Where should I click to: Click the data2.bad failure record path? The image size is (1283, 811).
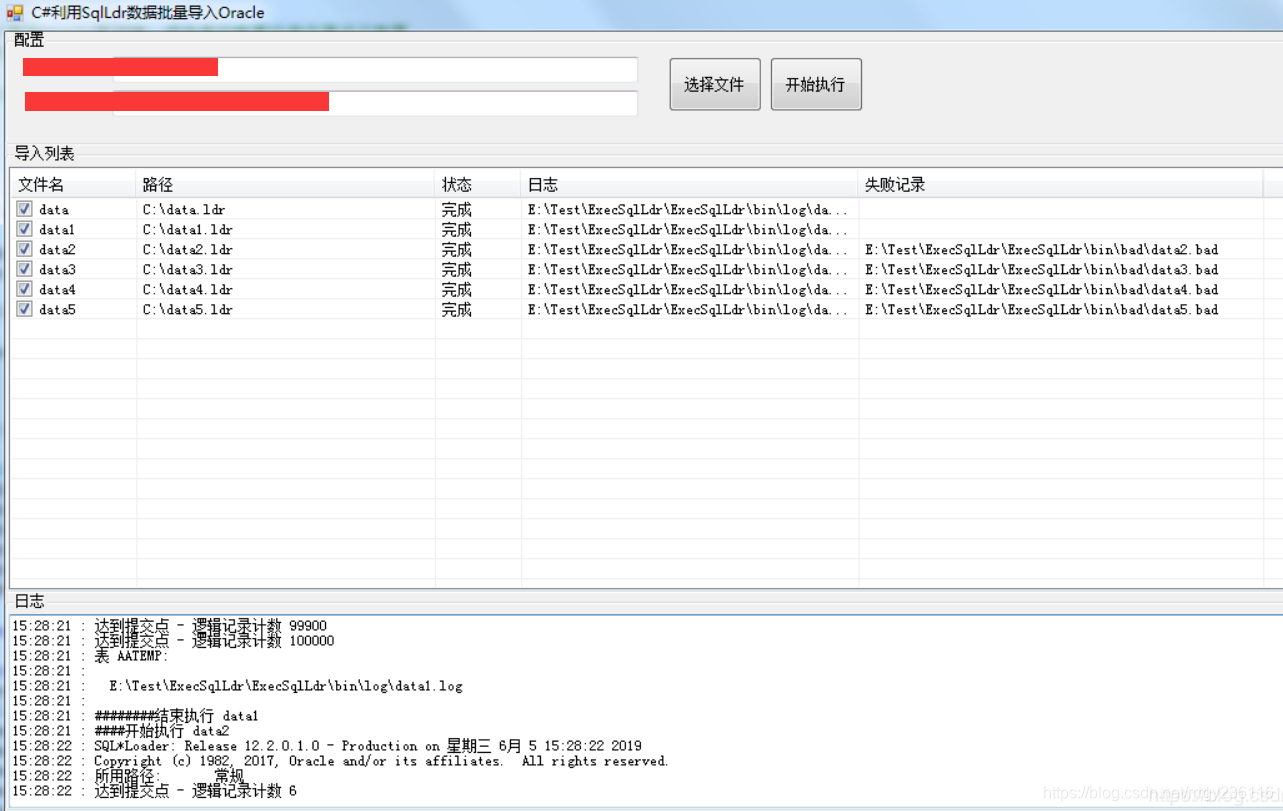click(x=1042, y=250)
